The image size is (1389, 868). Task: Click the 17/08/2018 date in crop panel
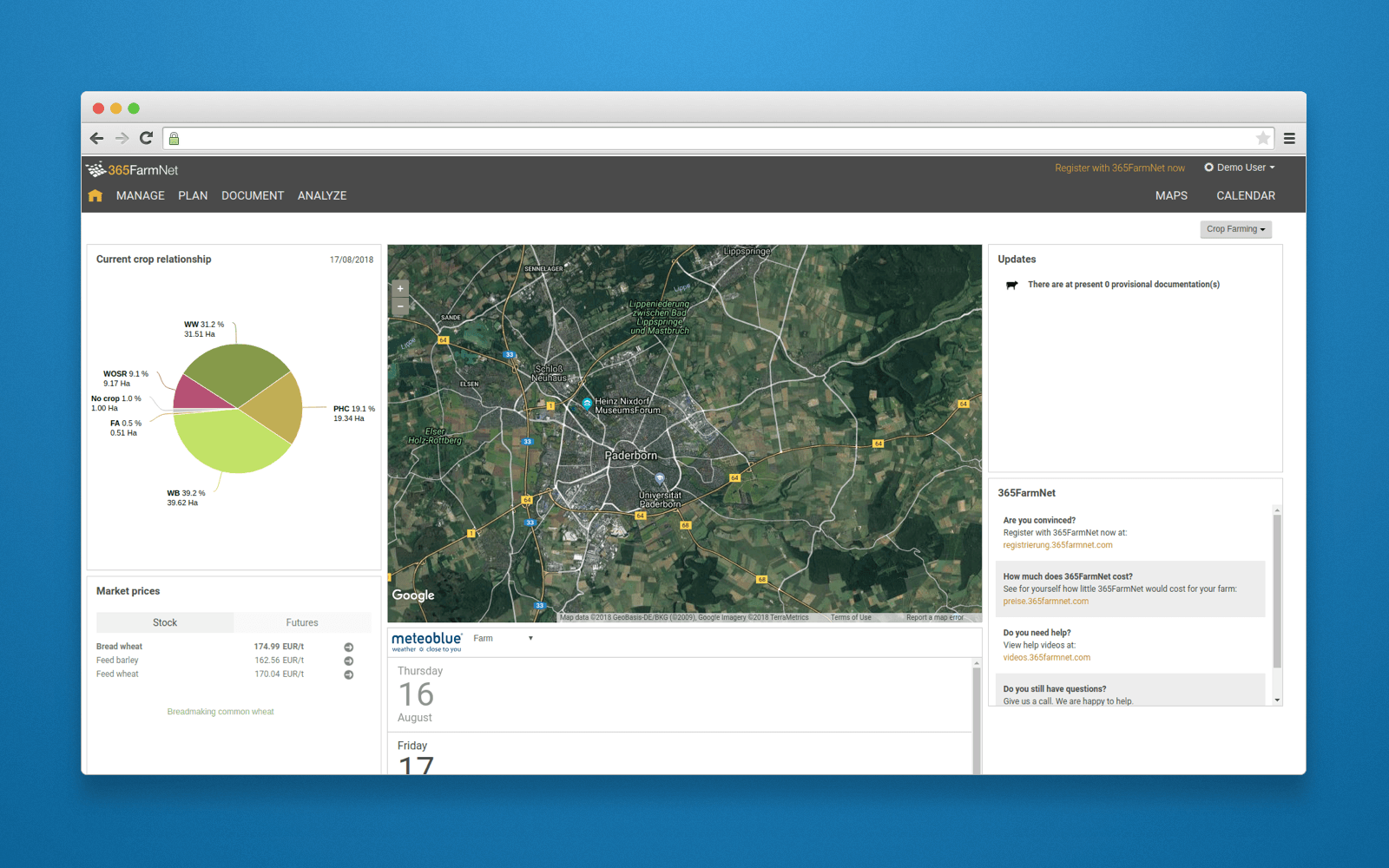click(x=352, y=260)
